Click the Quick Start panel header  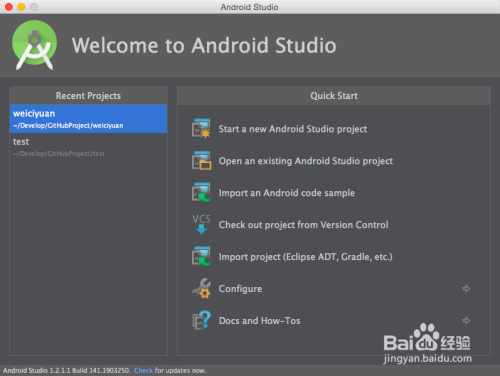pos(334,96)
